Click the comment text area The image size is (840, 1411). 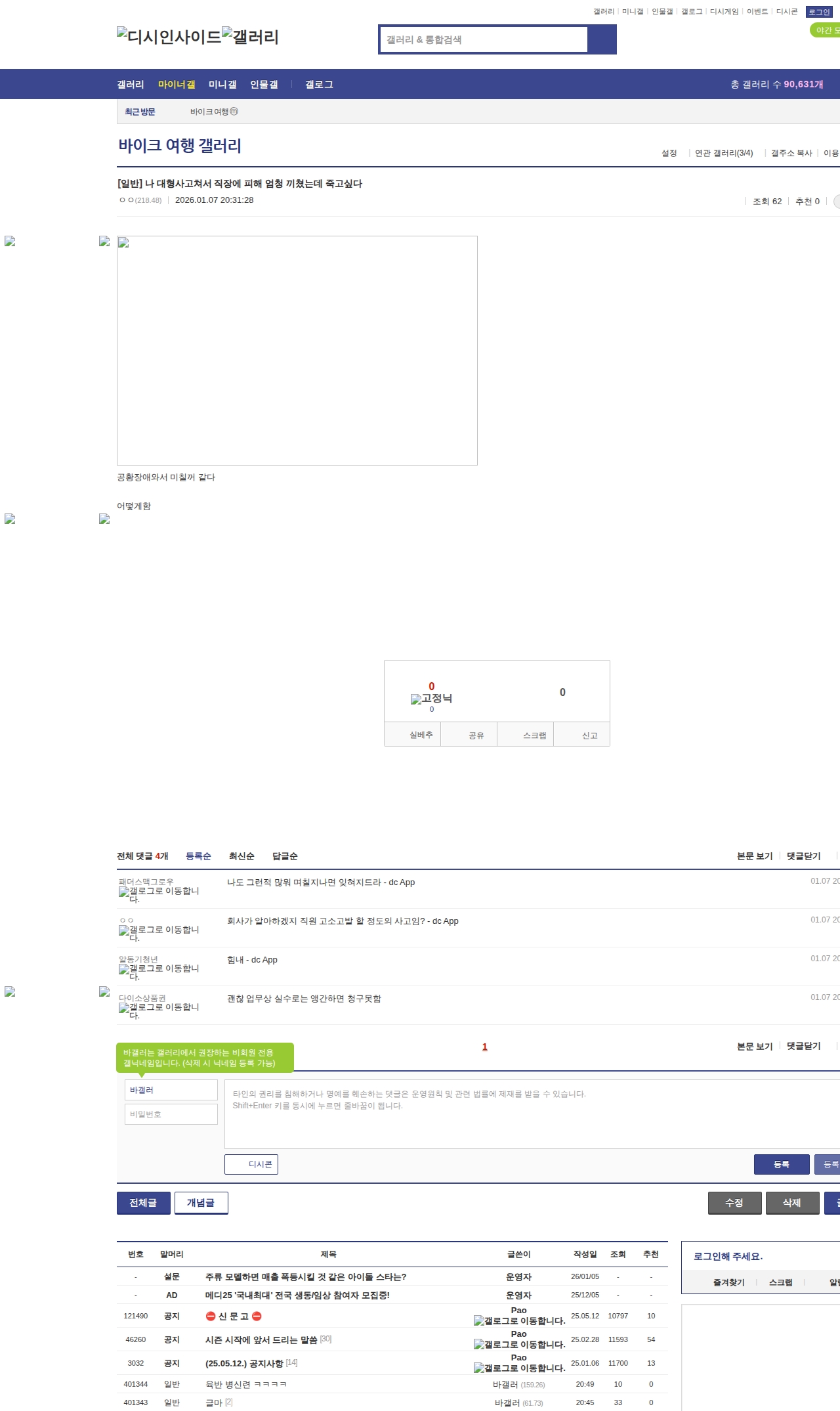pos(532,1114)
